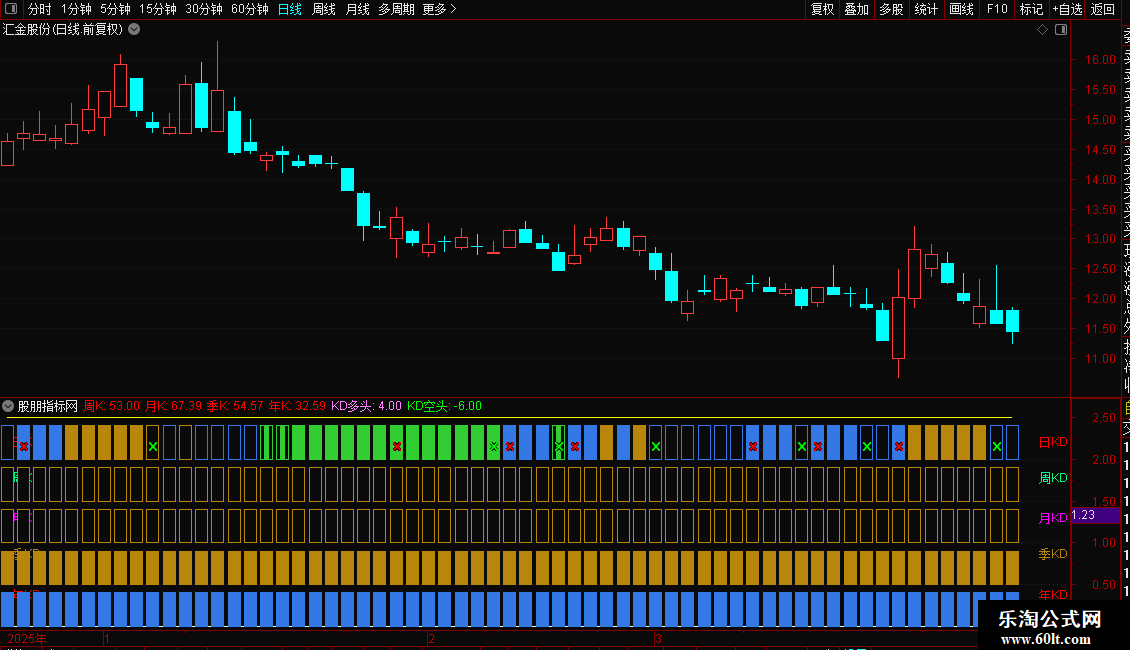
Task: Click the KD多头: 4.00 value
Action: click(366, 406)
